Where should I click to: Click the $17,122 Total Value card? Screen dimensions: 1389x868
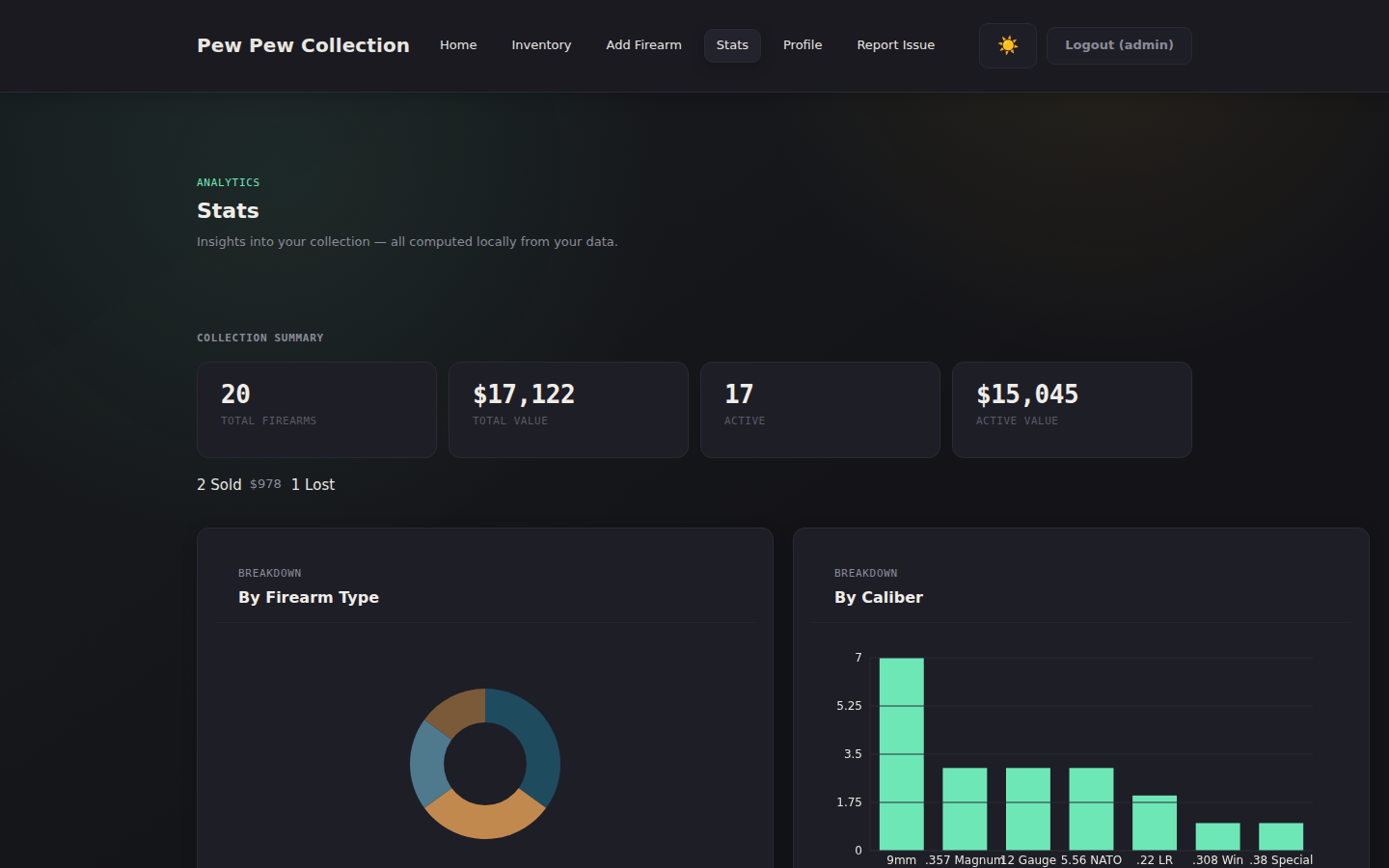(x=568, y=410)
